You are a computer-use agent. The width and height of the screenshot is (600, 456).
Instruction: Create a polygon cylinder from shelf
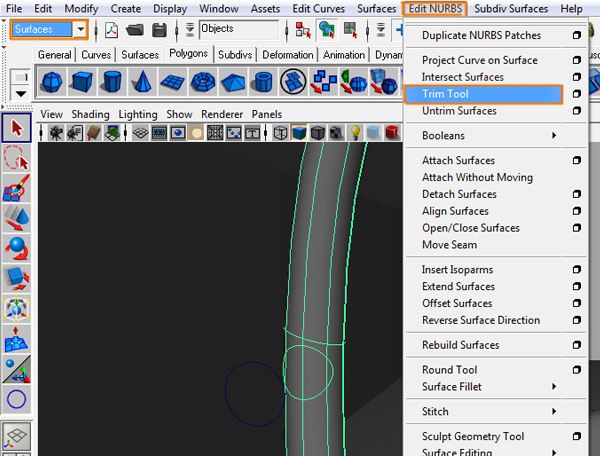point(112,81)
